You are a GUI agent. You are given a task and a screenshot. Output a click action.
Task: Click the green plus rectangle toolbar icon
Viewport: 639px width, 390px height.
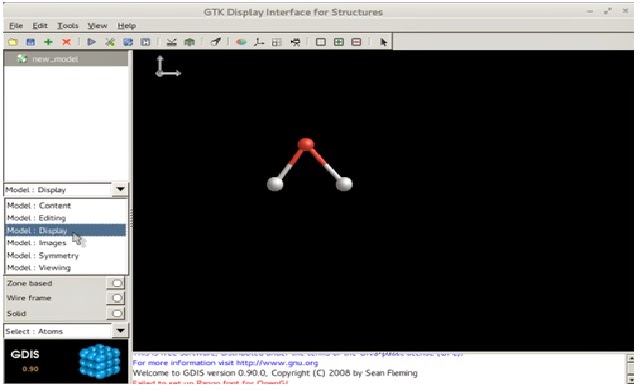(x=339, y=42)
